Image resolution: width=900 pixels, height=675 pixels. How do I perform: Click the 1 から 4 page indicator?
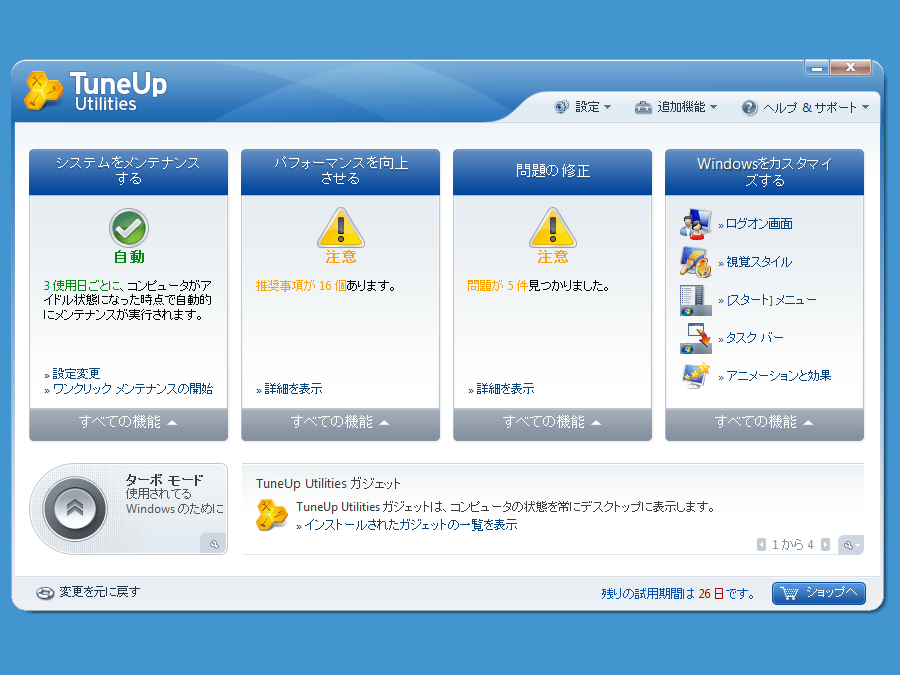point(793,545)
